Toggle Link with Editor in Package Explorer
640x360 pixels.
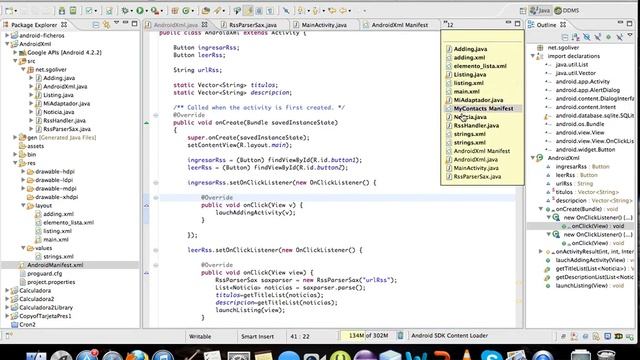click(107, 24)
